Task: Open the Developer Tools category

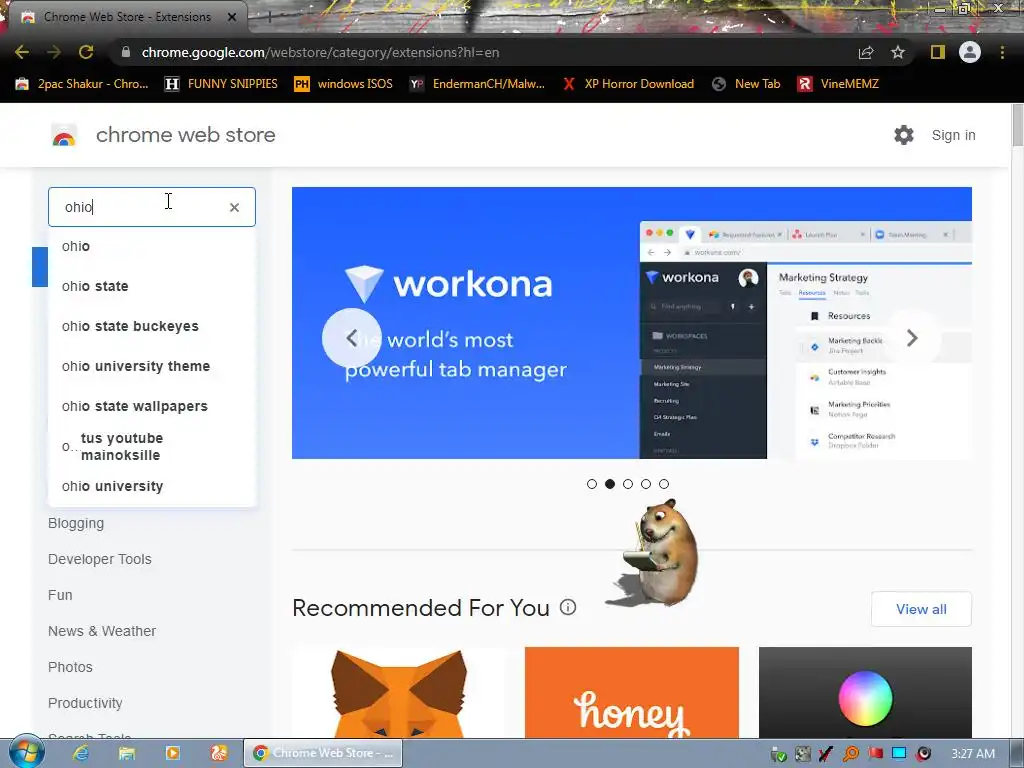Action: click(99, 559)
